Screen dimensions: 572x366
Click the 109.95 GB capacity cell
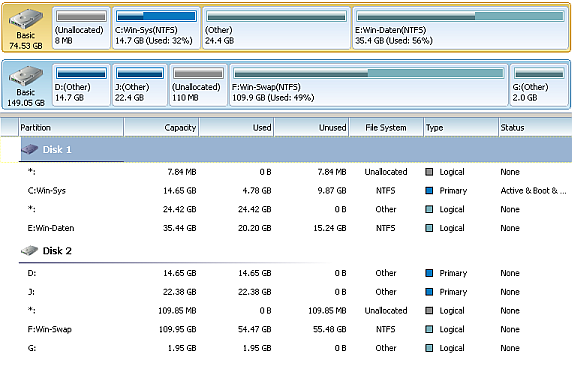point(177,329)
